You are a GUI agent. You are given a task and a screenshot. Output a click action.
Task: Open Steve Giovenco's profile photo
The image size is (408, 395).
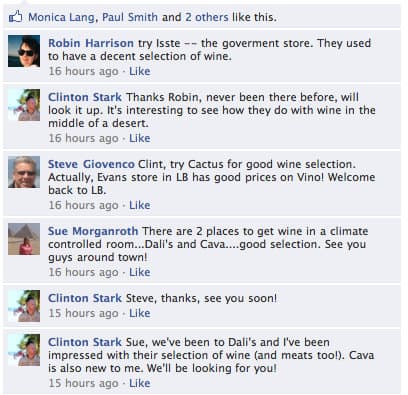pyautogui.click(x=24, y=172)
